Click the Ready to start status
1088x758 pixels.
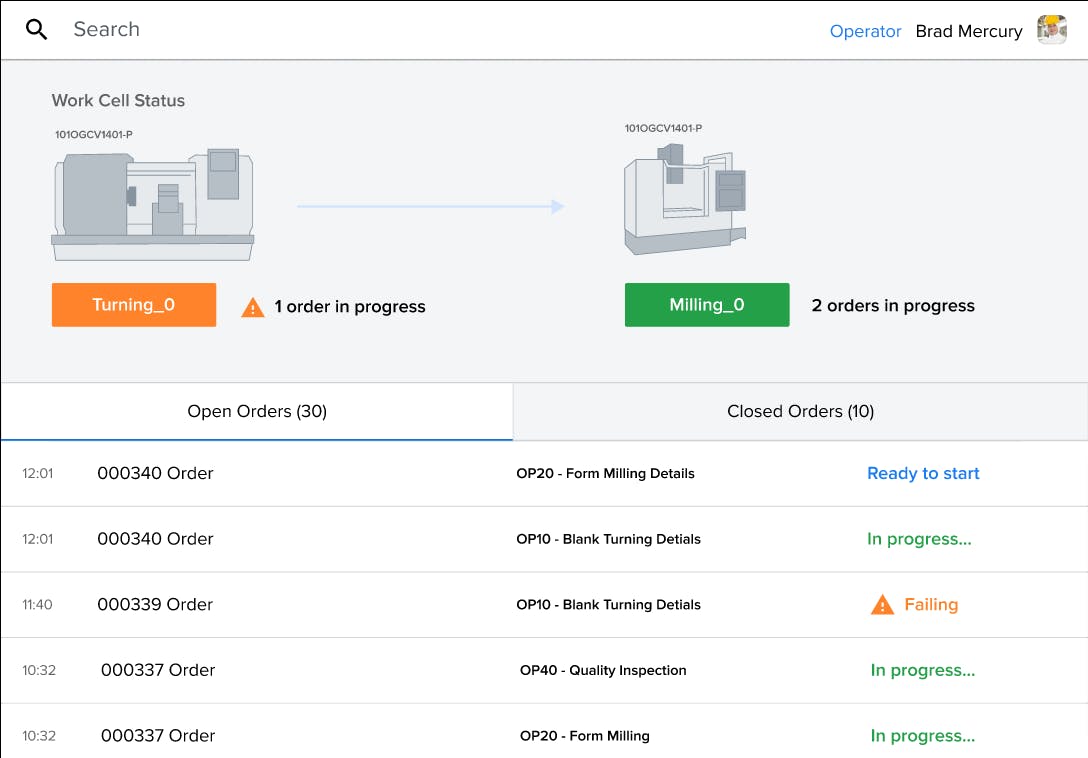tap(923, 474)
